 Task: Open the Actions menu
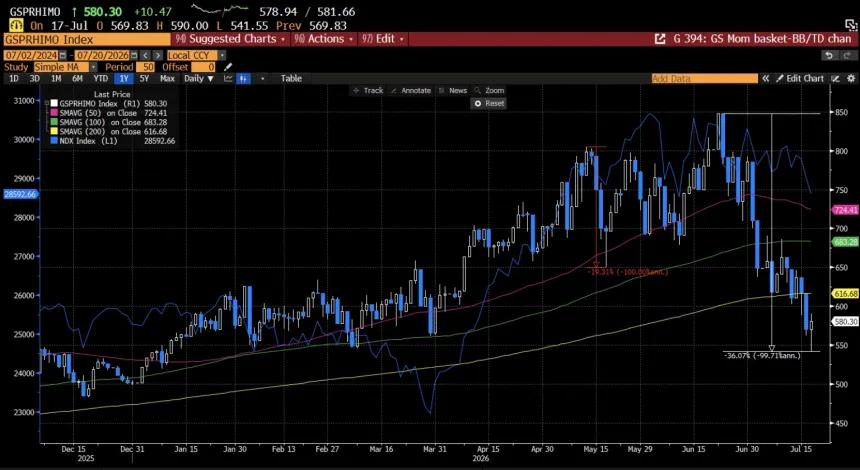323,39
